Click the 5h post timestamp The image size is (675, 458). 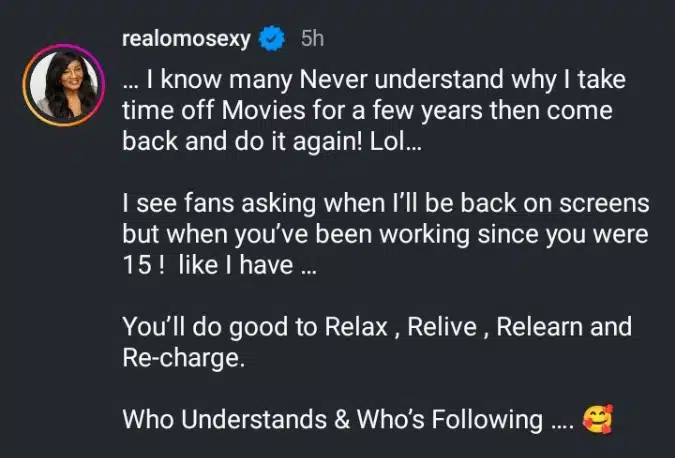pos(313,41)
